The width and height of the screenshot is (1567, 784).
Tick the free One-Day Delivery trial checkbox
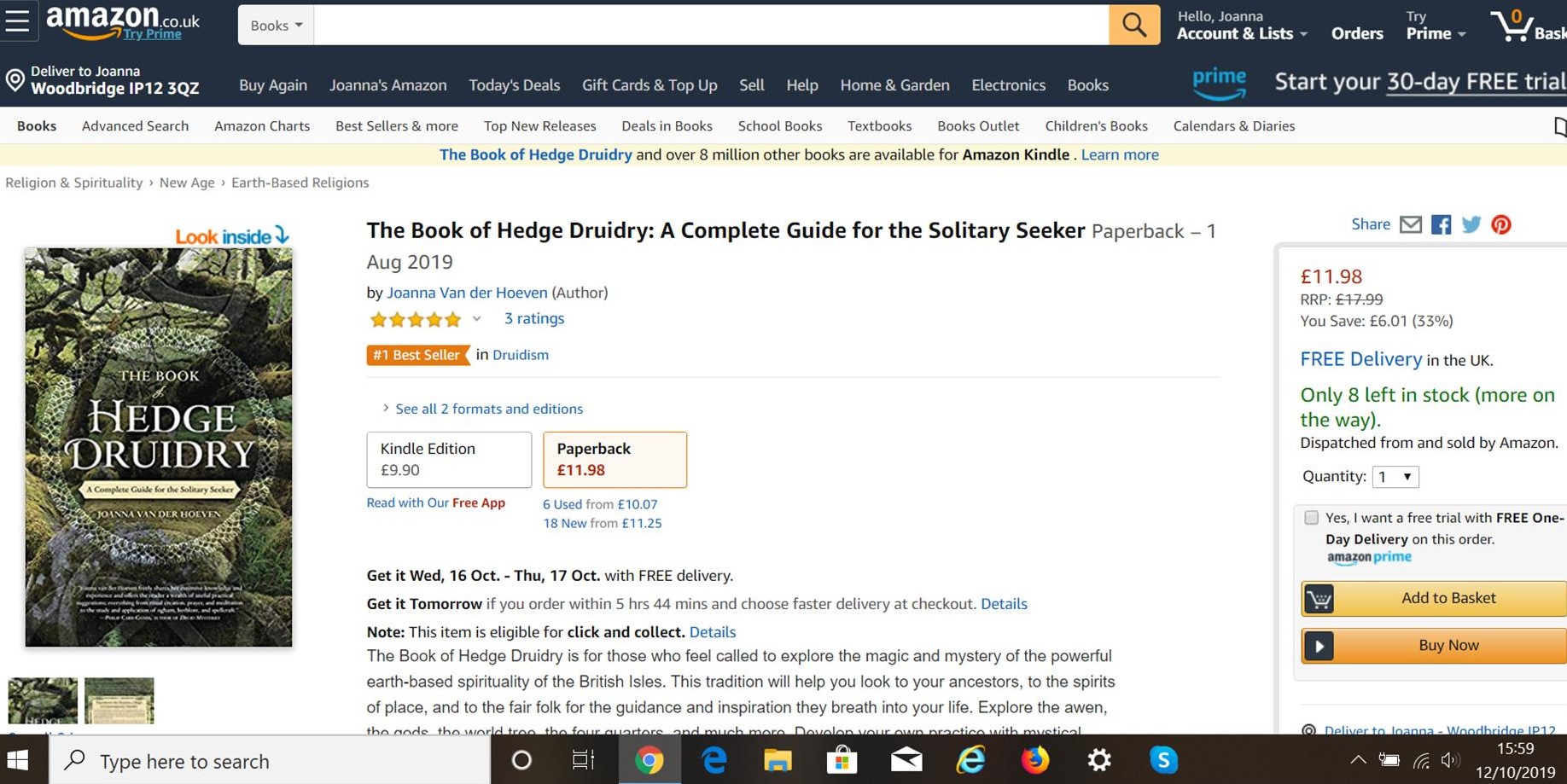coord(1311,518)
